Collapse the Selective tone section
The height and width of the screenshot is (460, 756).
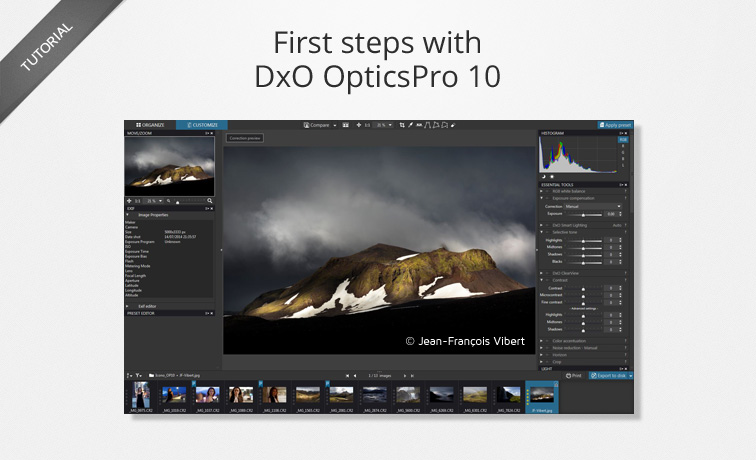(x=541, y=232)
